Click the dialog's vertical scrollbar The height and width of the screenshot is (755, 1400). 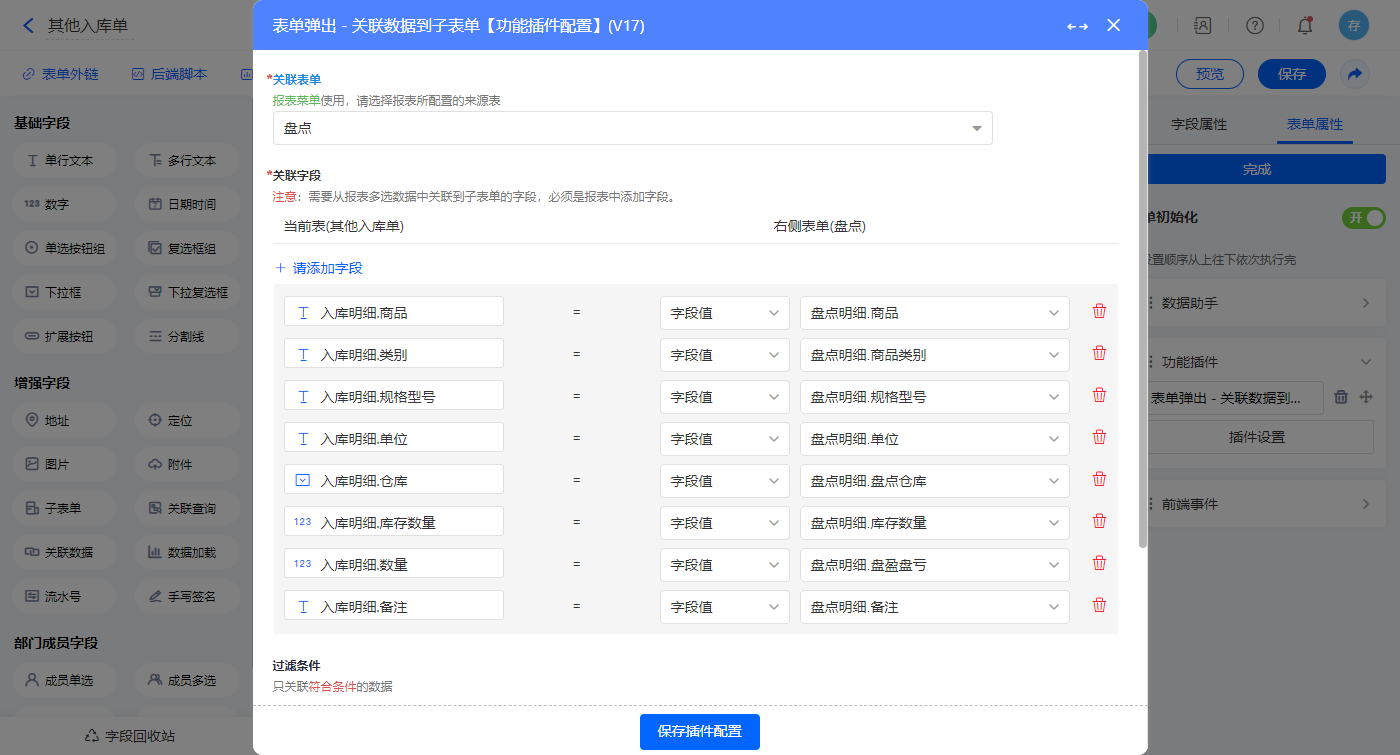(x=1143, y=300)
